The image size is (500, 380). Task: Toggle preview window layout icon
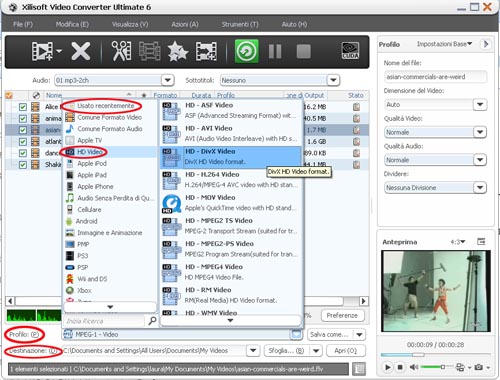481,241
